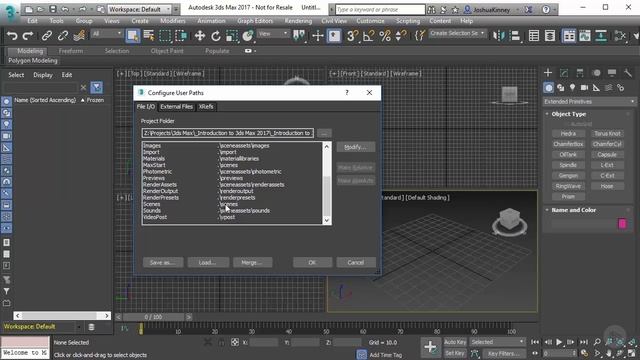This screenshot has height=360, width=640.
Task: Click the search keyword field
Action: point(380,9)
